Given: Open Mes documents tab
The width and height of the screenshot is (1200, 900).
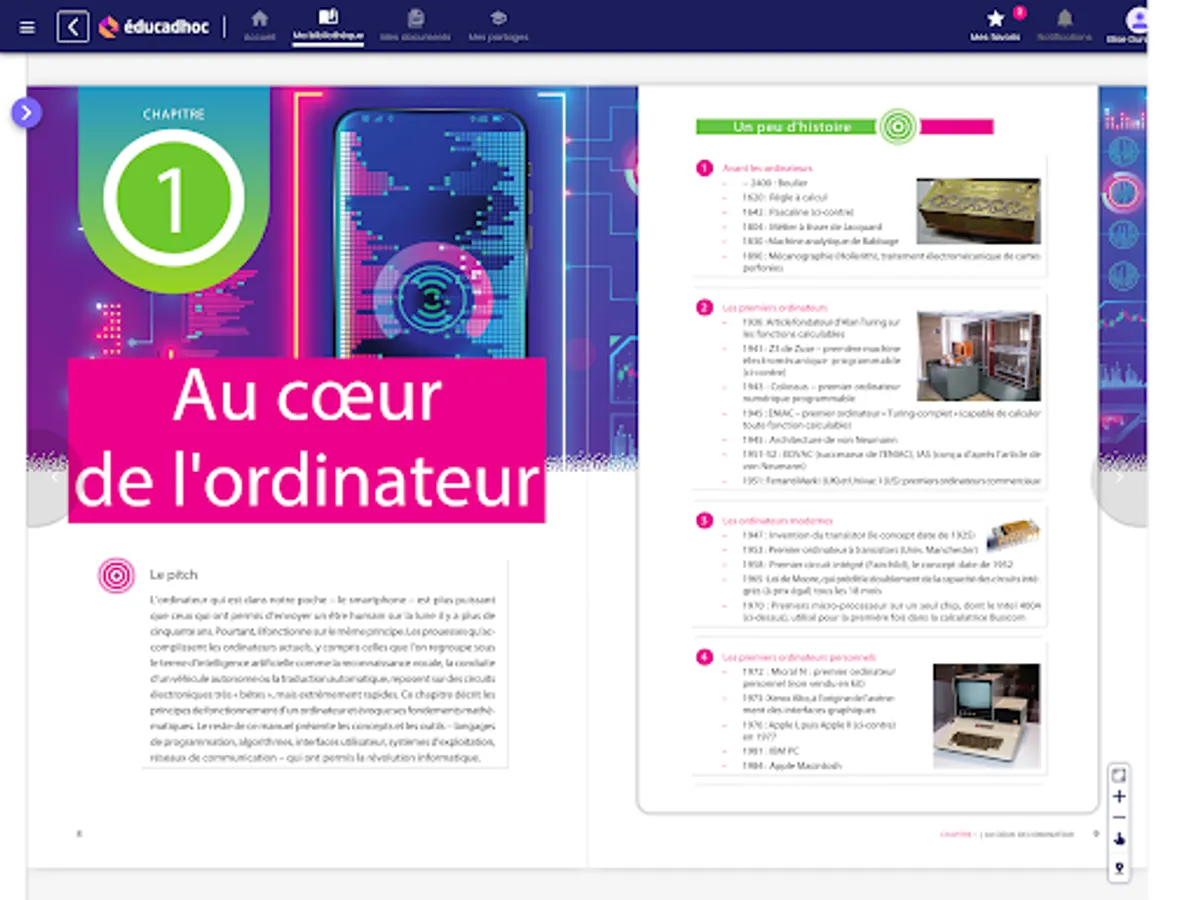Looking at the screenshot, I should click(416, 26).
